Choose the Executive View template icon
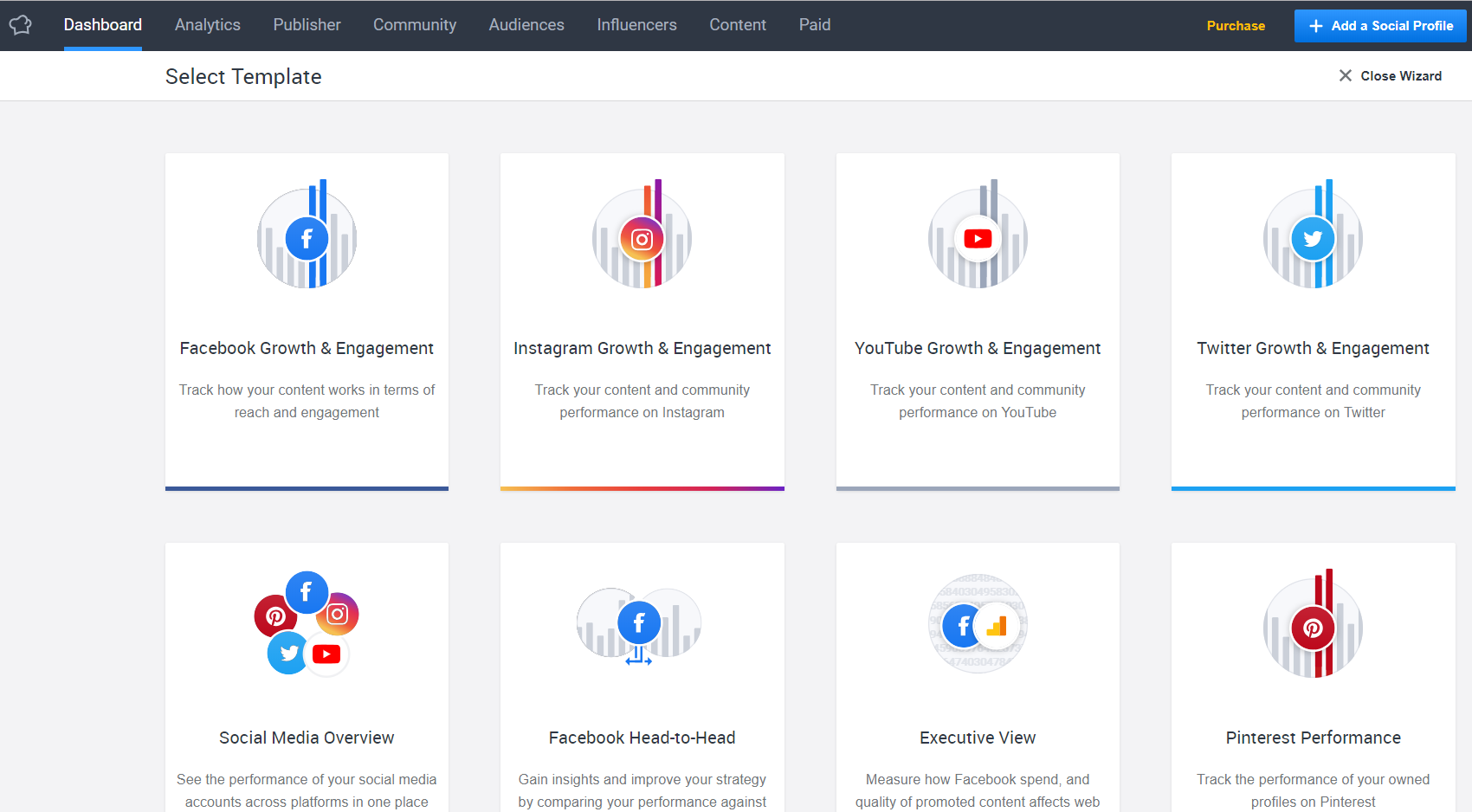This screenshot has width=1472, height=812. click(978, 624)
